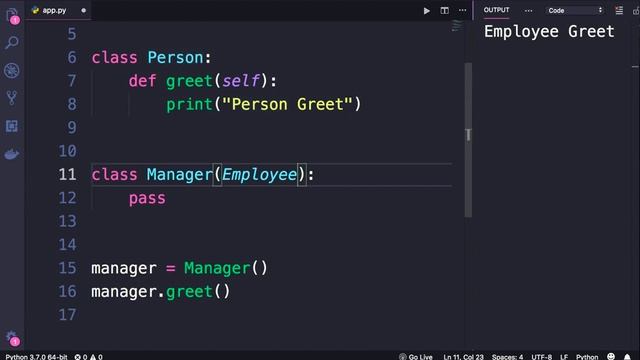Open the Docker view icon

tap(11, 154)
